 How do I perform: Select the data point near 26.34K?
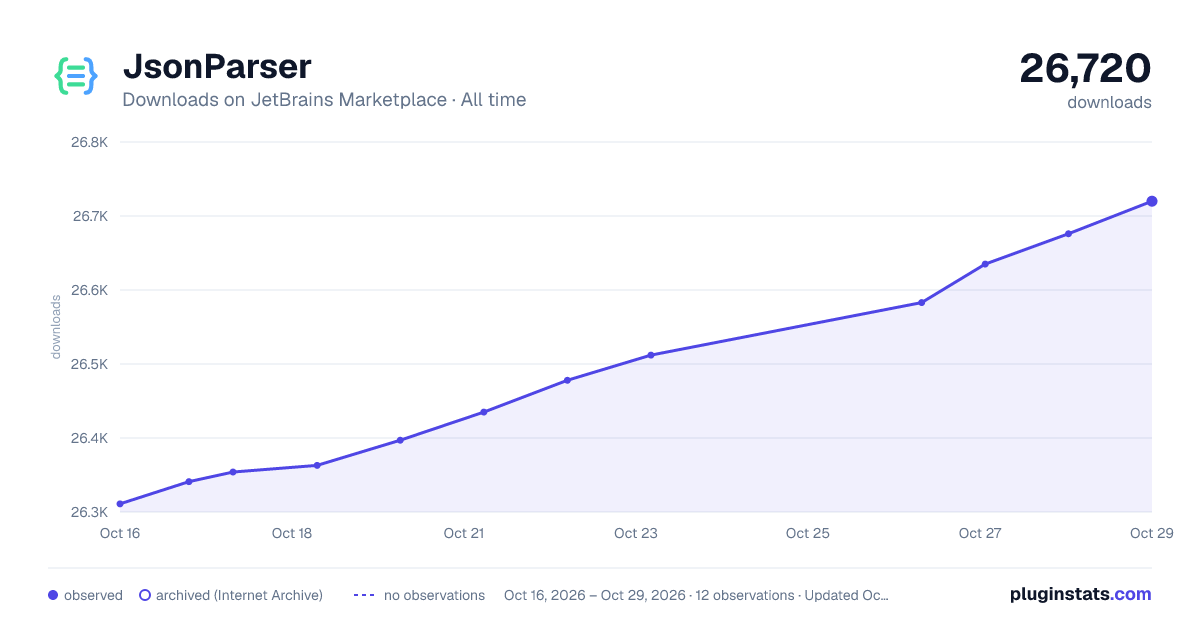tap(189, 482)
